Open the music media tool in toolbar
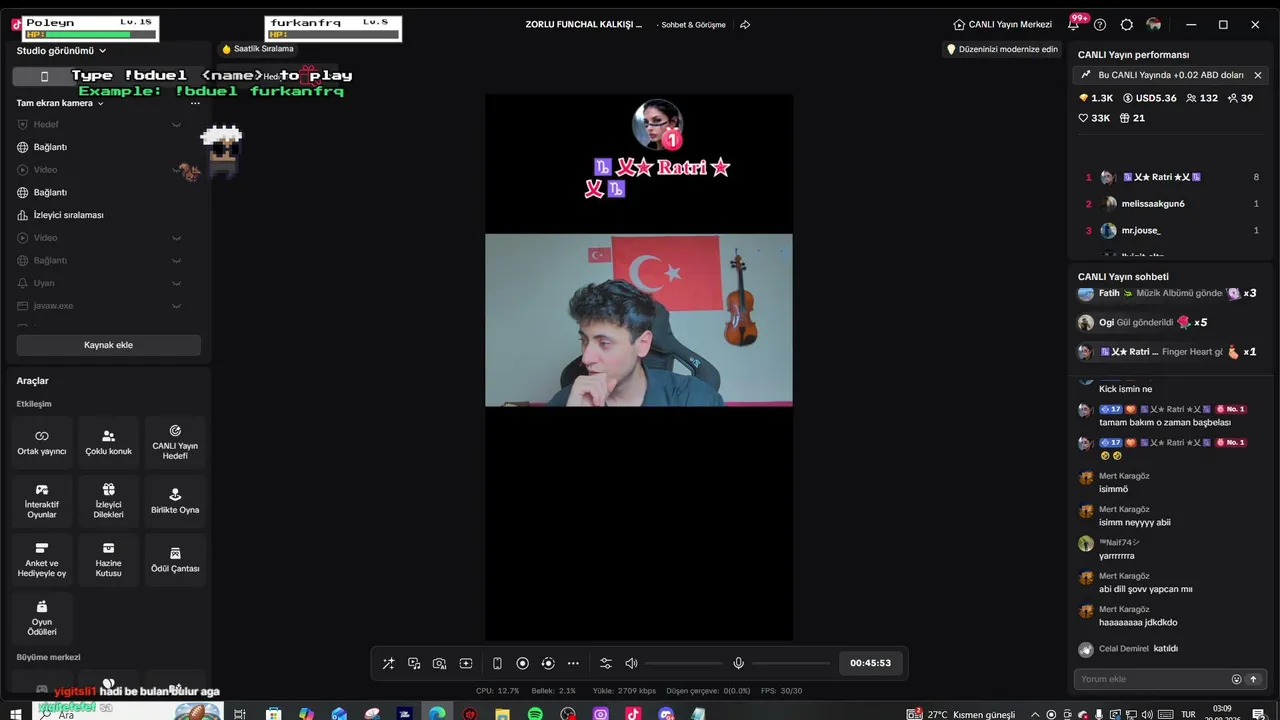Viewport: 1280px width, 720px height. point(414,663)
